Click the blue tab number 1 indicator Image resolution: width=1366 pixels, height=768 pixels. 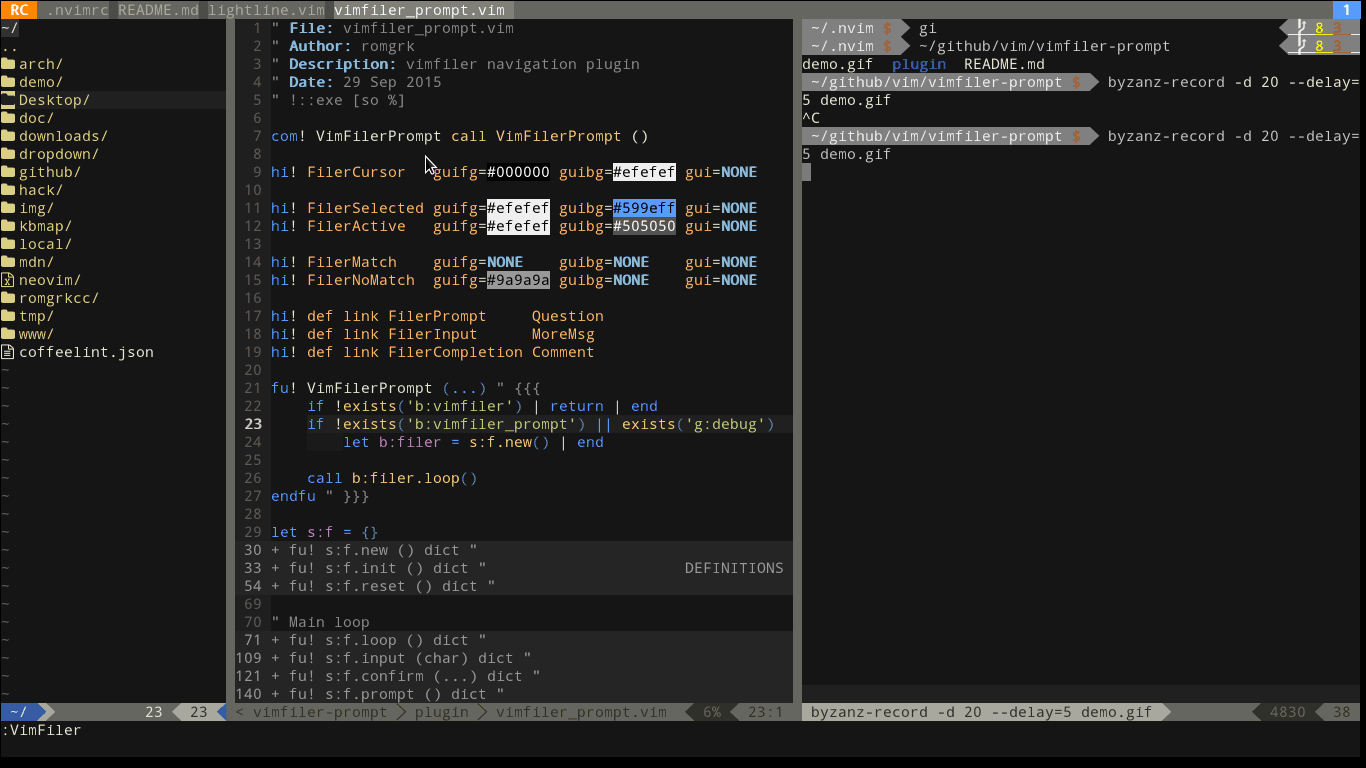[x=1347, y=10]
